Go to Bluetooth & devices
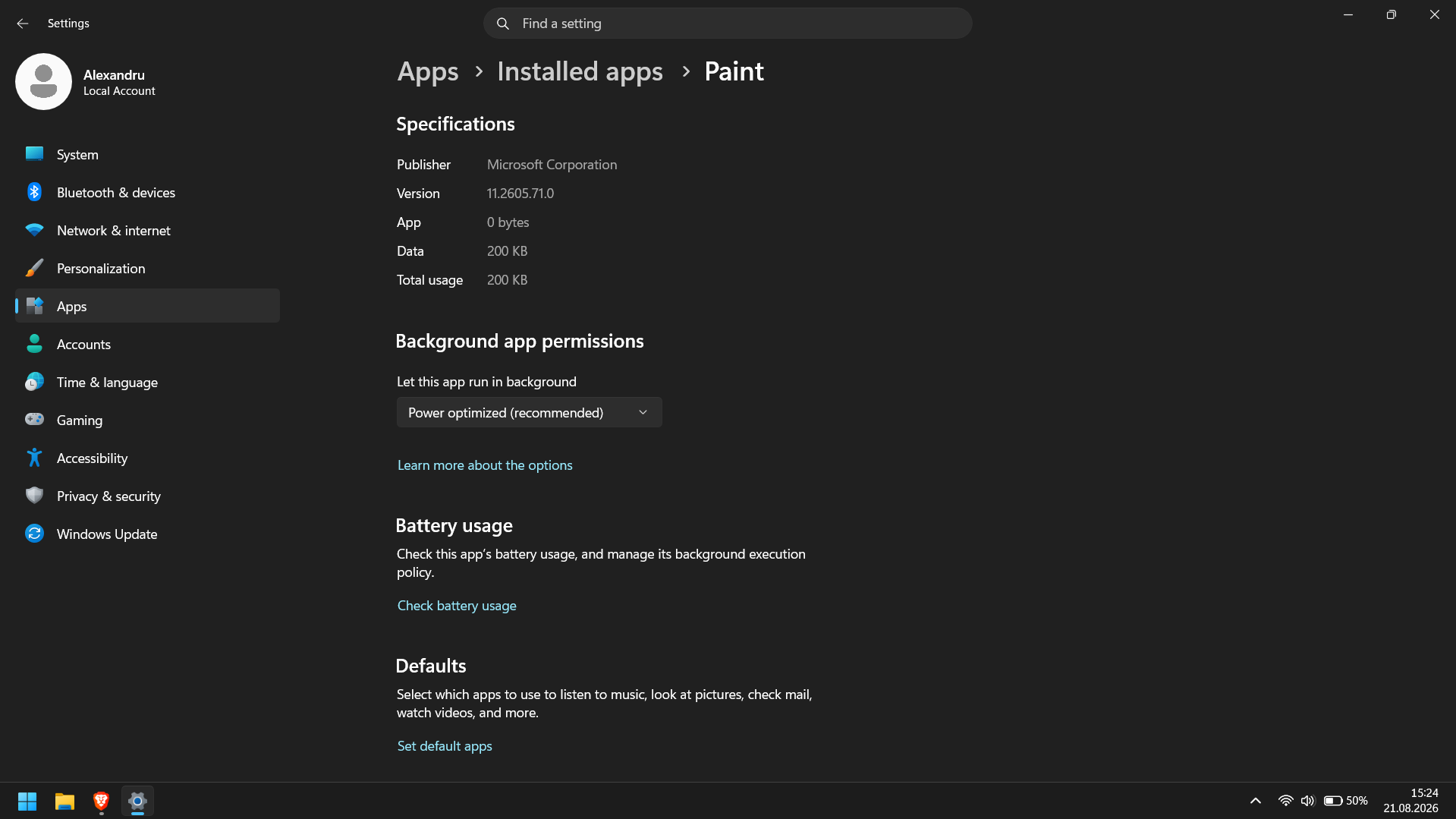The width and height of the screenshot is (1456, 819). [x=147, y=192]
